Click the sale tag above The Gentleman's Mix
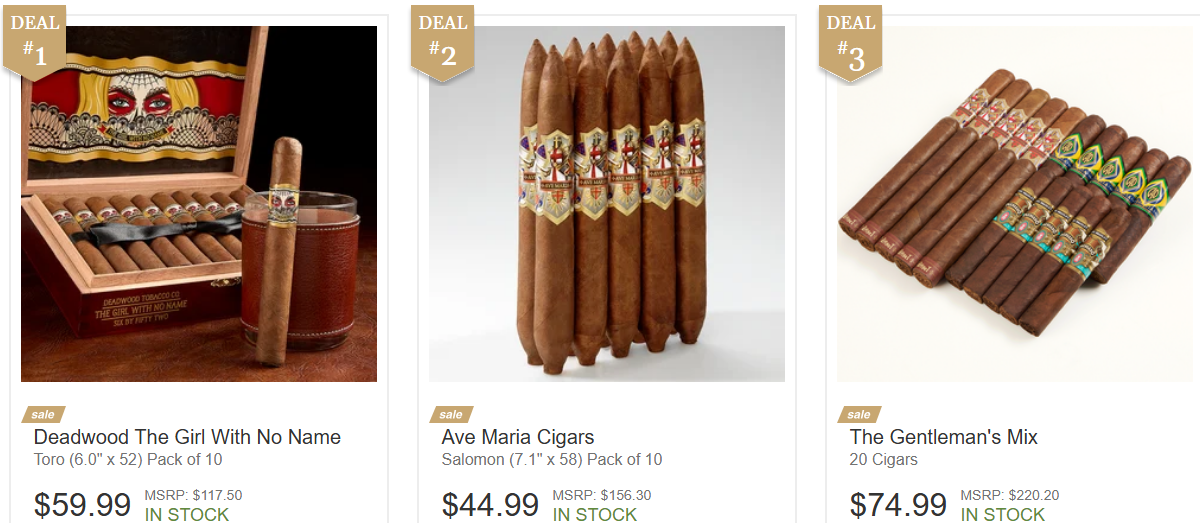 [860, 414]
